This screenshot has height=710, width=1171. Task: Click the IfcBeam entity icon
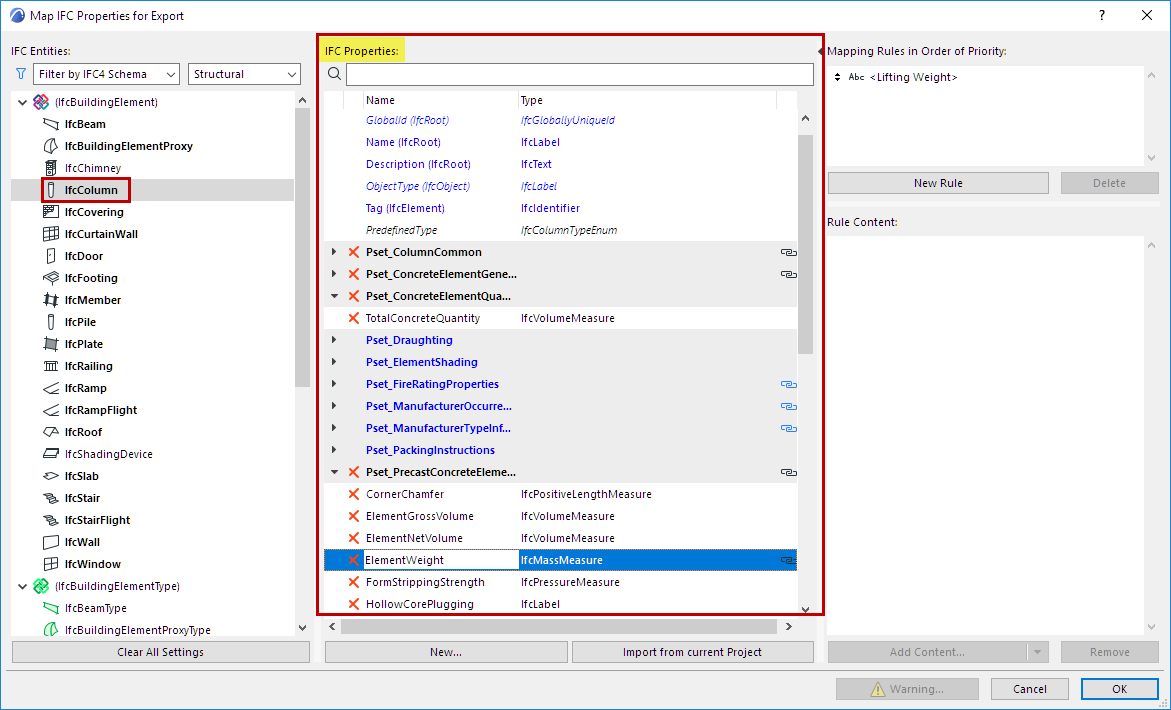(x=51, y=124)
